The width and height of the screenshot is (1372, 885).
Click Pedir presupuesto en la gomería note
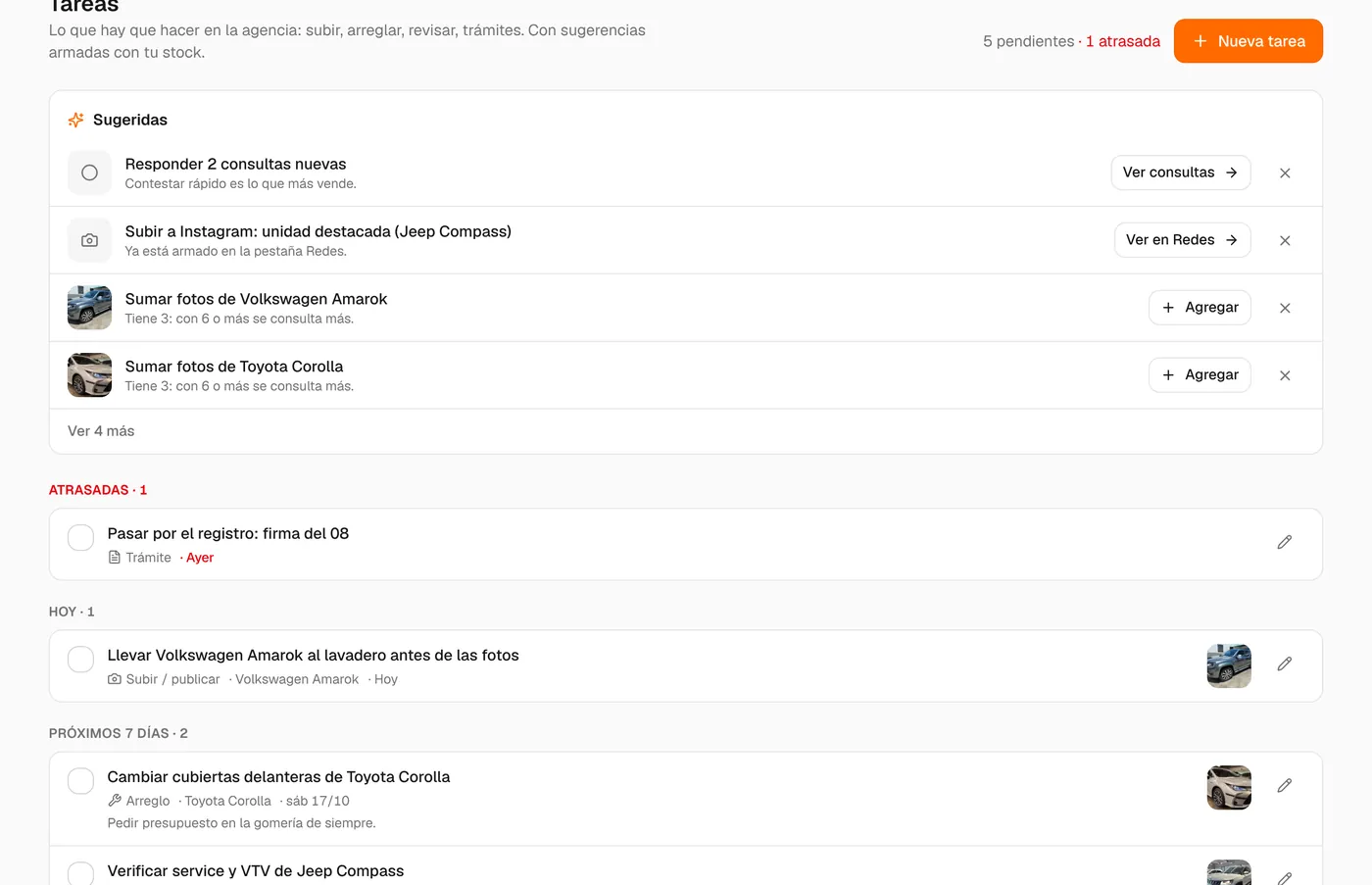(242, 823)
